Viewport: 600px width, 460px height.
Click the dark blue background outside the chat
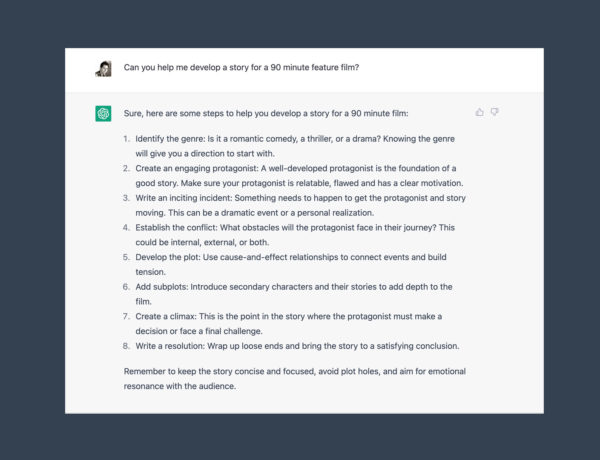pos(32,230)
